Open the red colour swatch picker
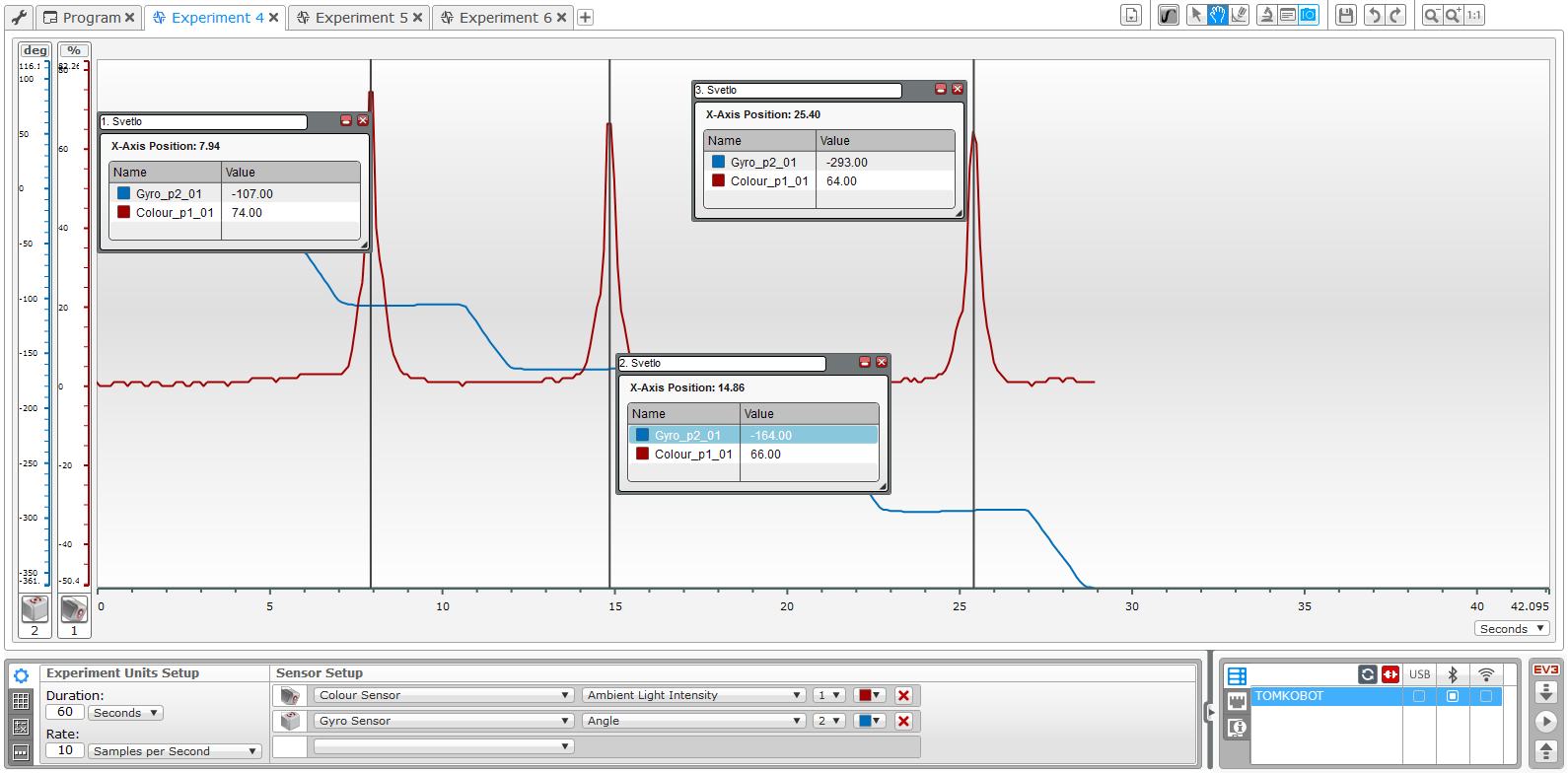The image size is (1568, 773). tap(870, 695)
